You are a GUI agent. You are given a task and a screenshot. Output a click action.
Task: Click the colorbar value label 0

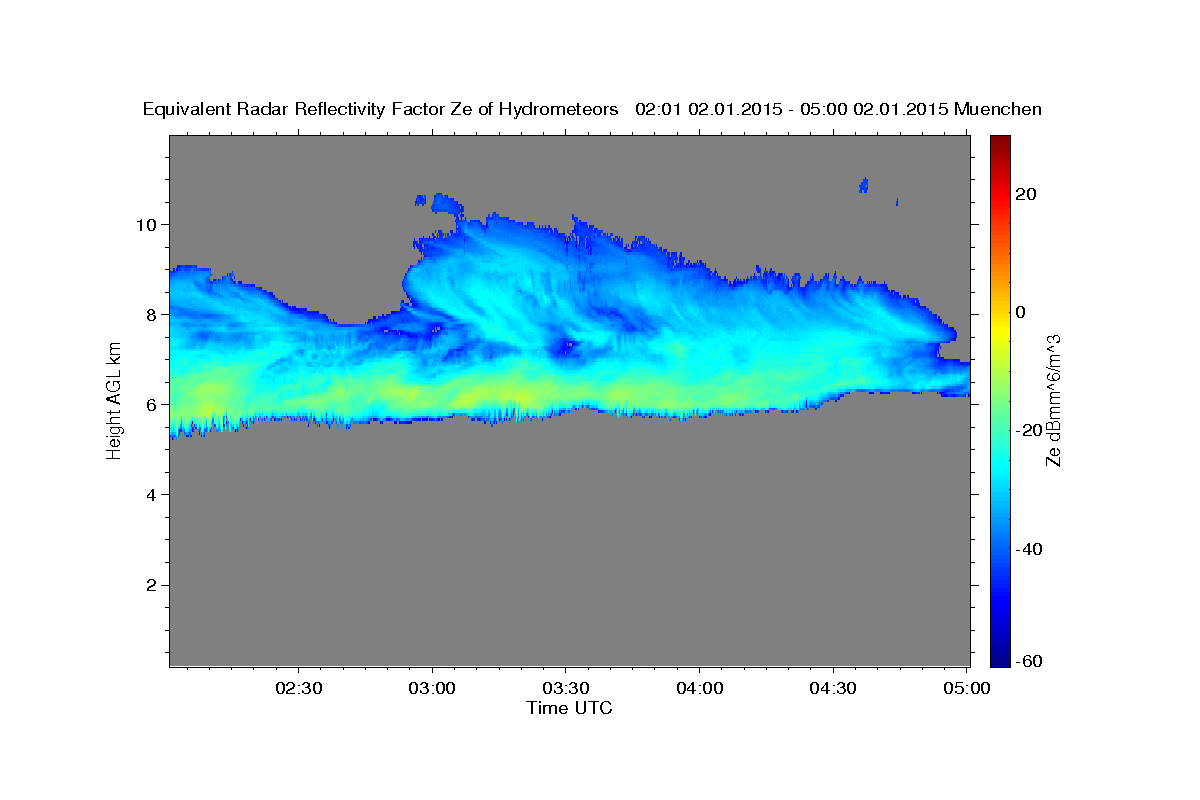tap(1022, 312)
